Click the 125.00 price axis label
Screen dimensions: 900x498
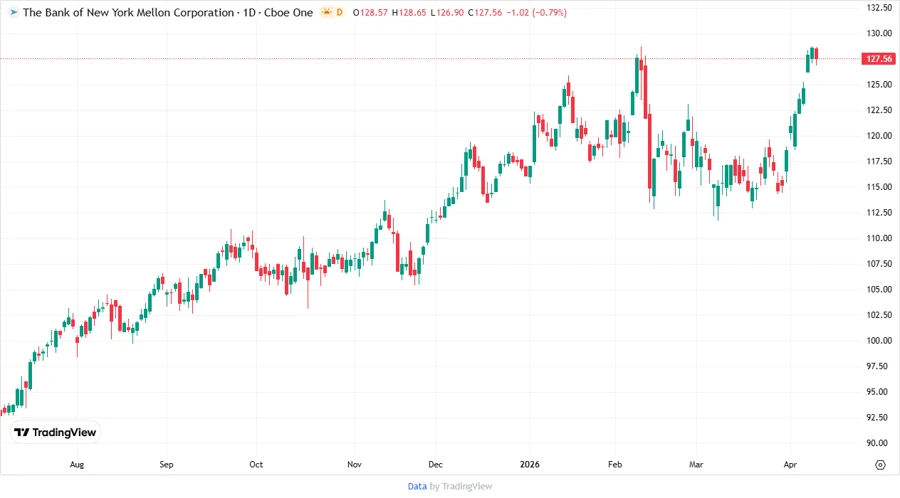879,84
